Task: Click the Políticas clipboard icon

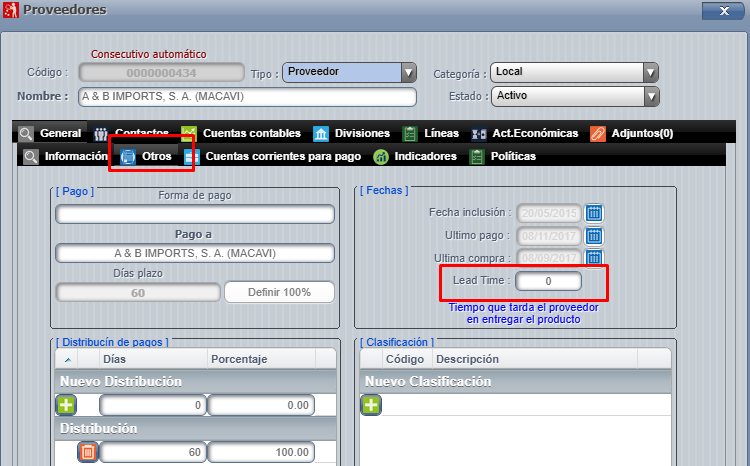Action: (x=476, y=156)
